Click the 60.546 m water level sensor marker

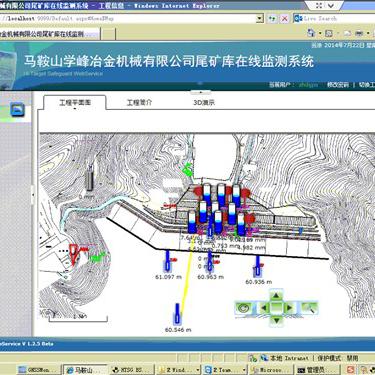point(178,314)
